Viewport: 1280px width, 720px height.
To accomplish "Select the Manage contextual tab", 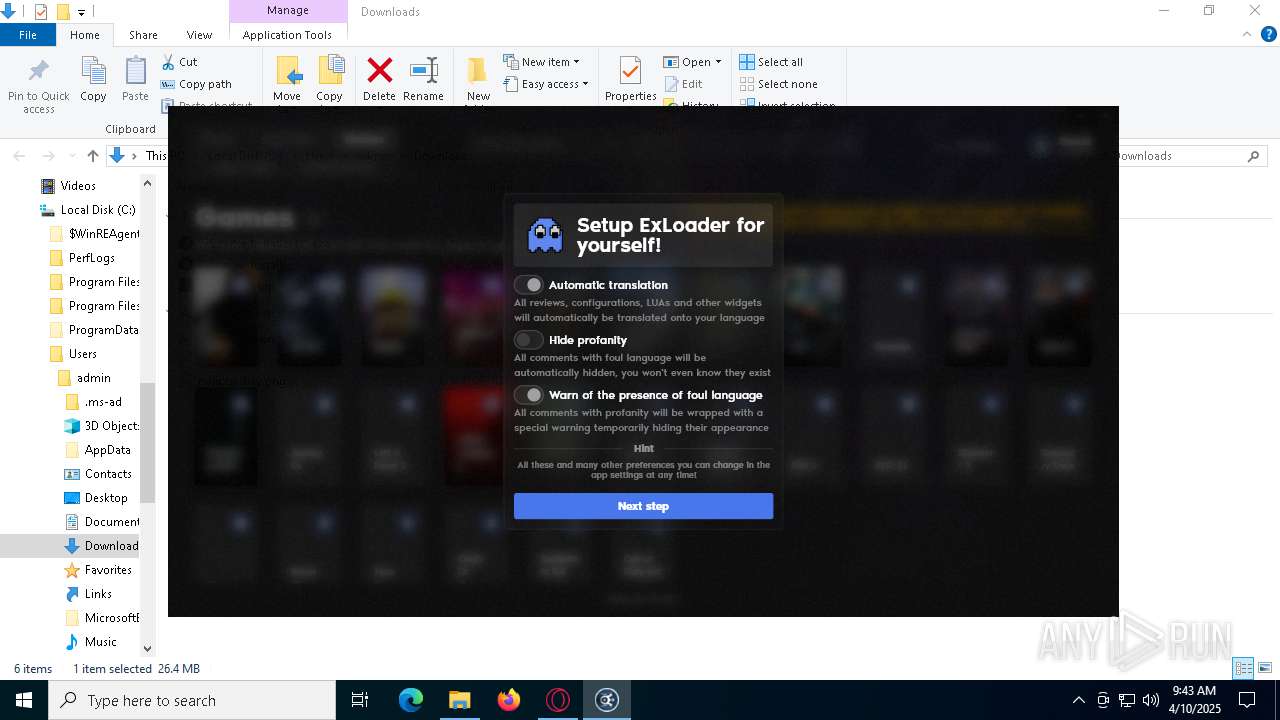I will (288, 11).
